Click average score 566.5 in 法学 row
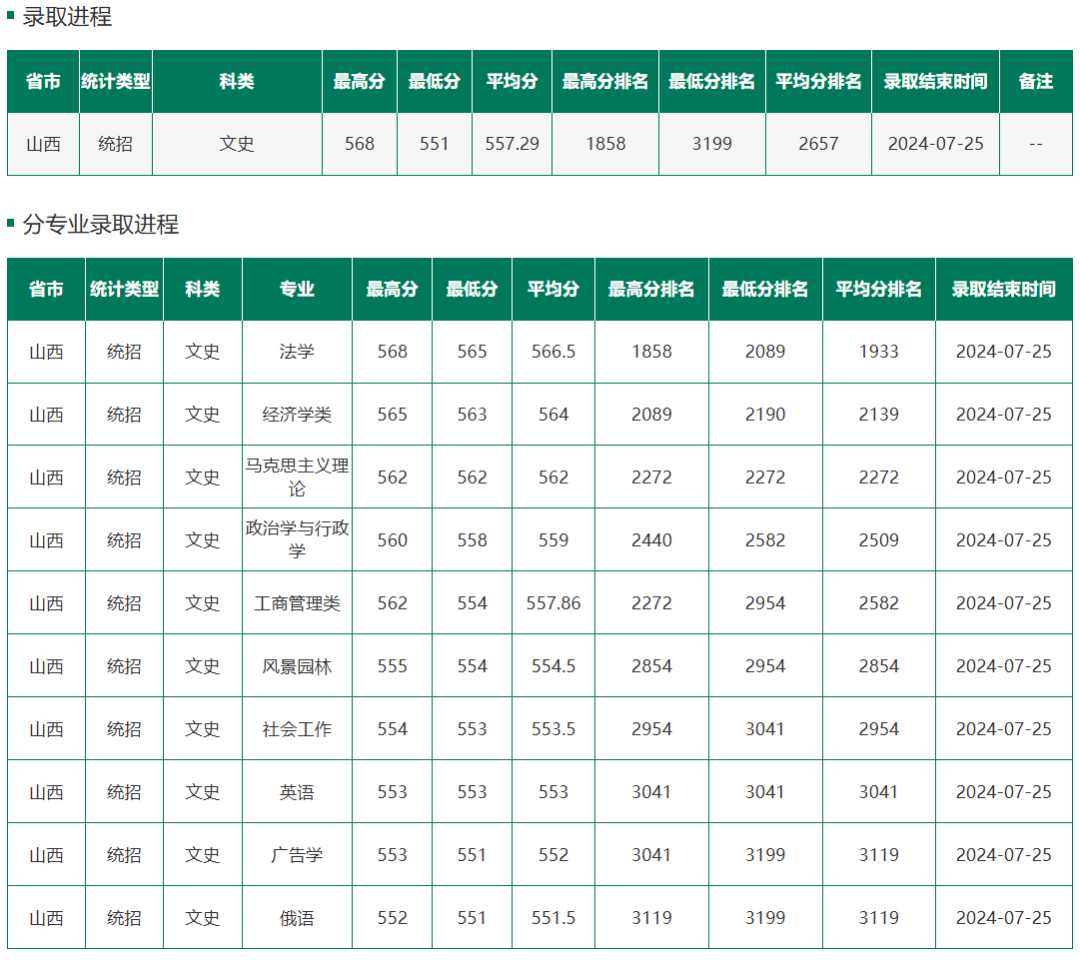 [553, 352]
